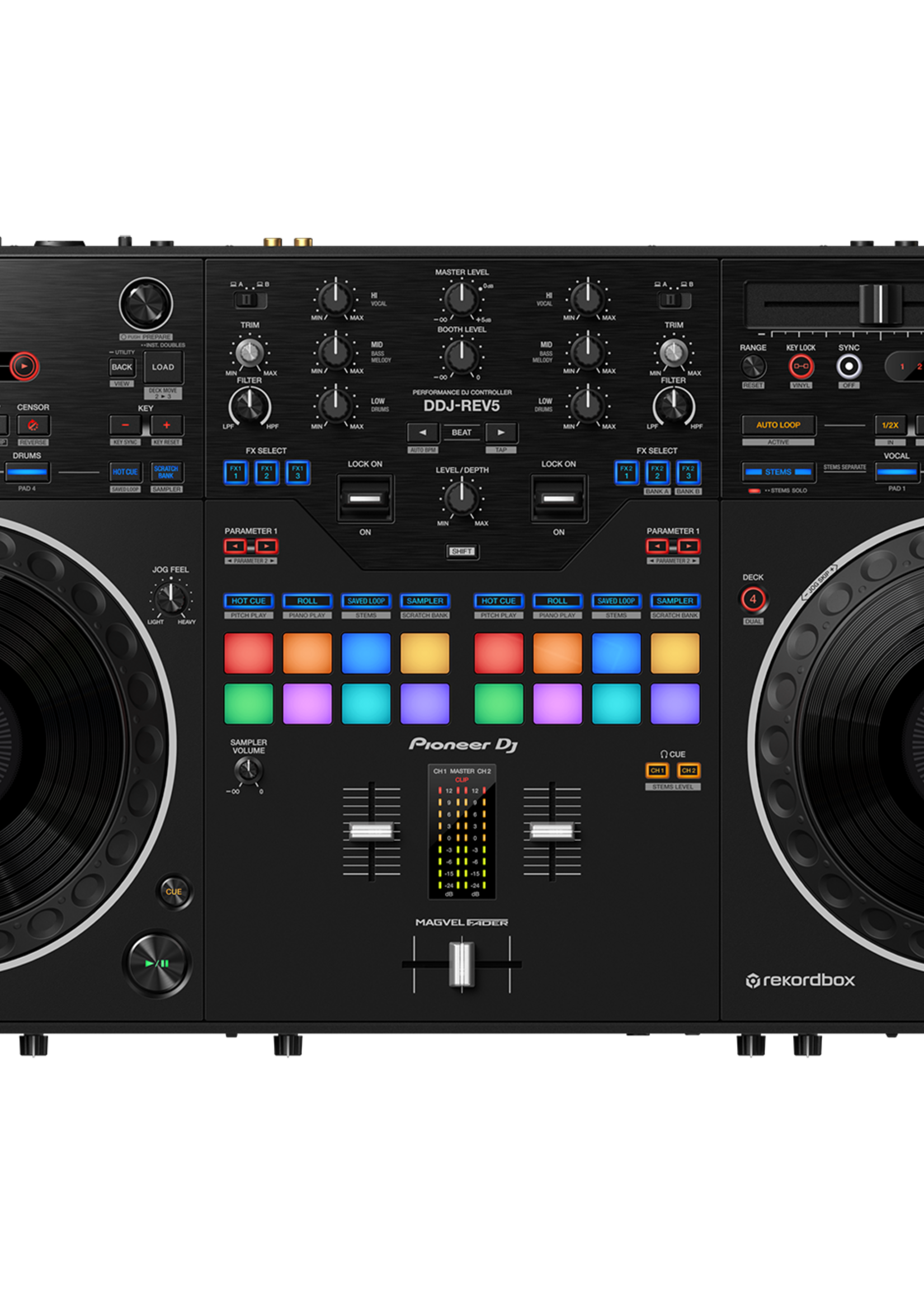Click the RANGE button
Image resolution: width=924 pixels, height=1294 pixels.
click(x=753, y=366)
